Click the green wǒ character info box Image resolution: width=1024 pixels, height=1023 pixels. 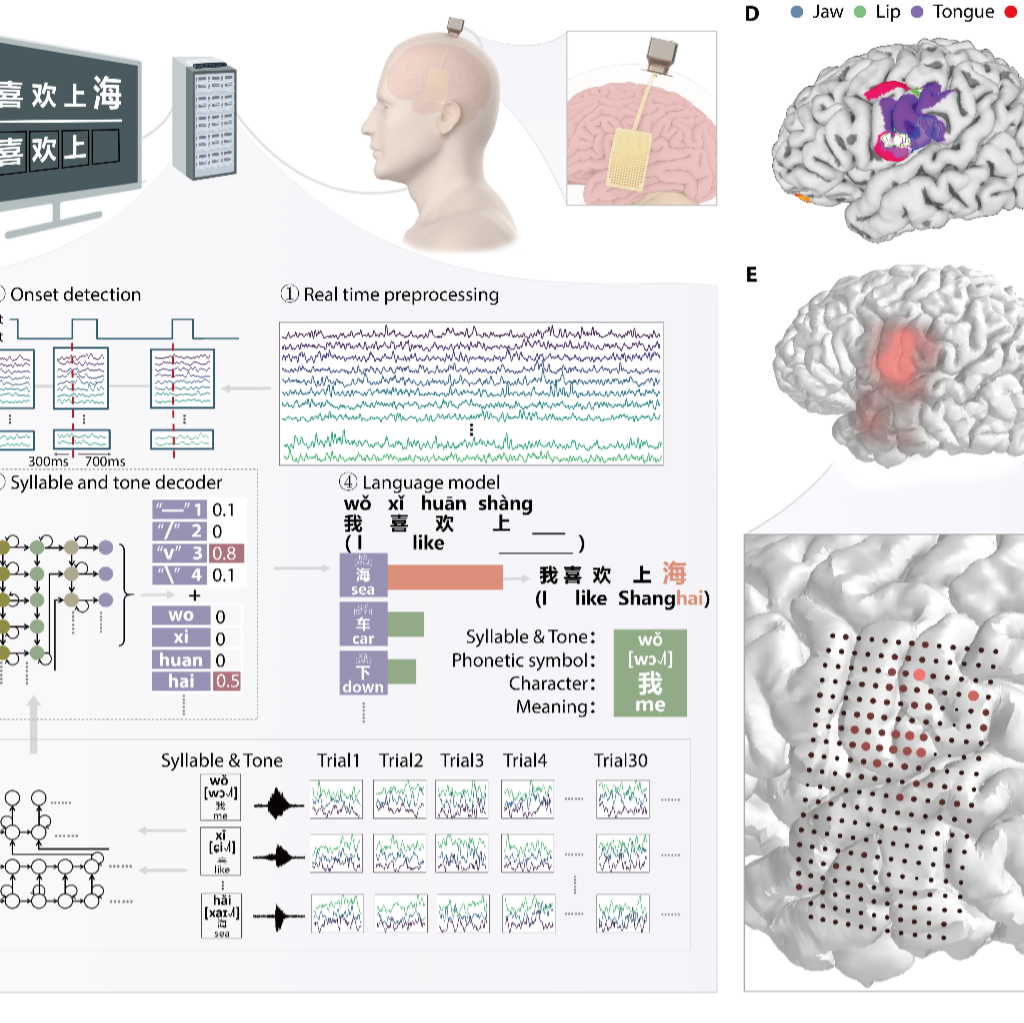pyautogui.click(x=650, y=672)
